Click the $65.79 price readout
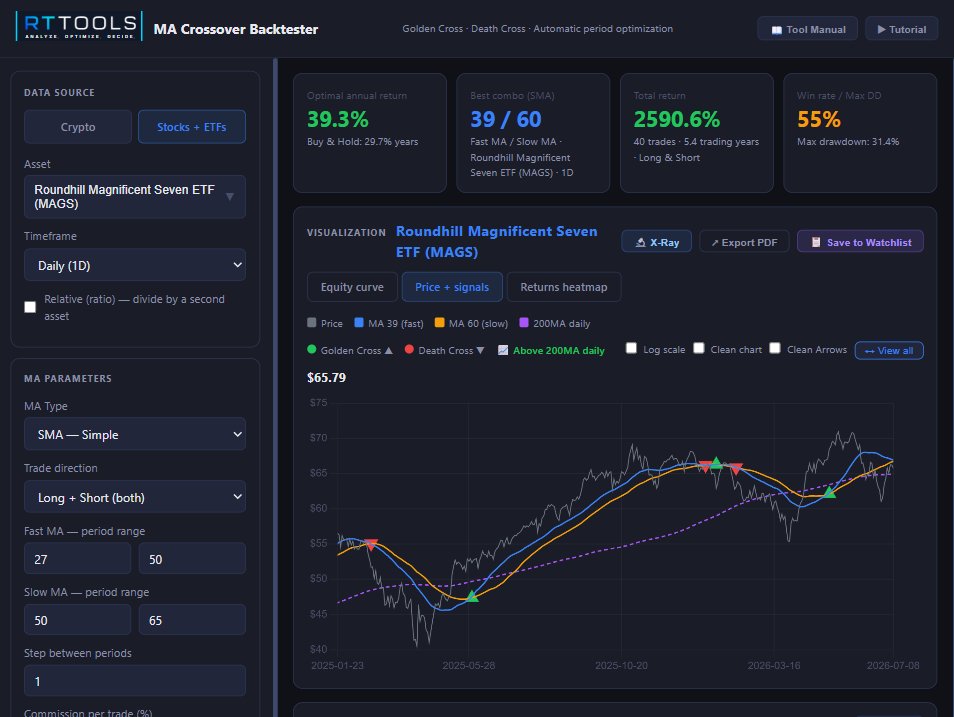 327,378
